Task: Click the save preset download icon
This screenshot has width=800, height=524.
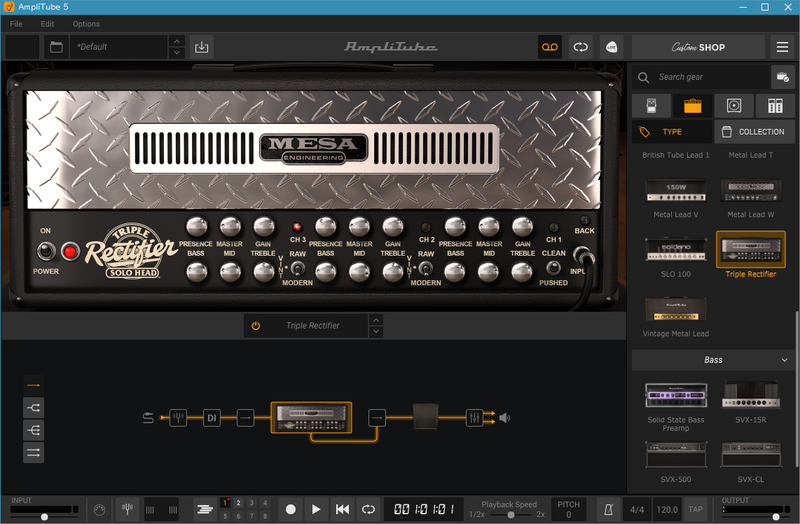Action: pos(202,47)
